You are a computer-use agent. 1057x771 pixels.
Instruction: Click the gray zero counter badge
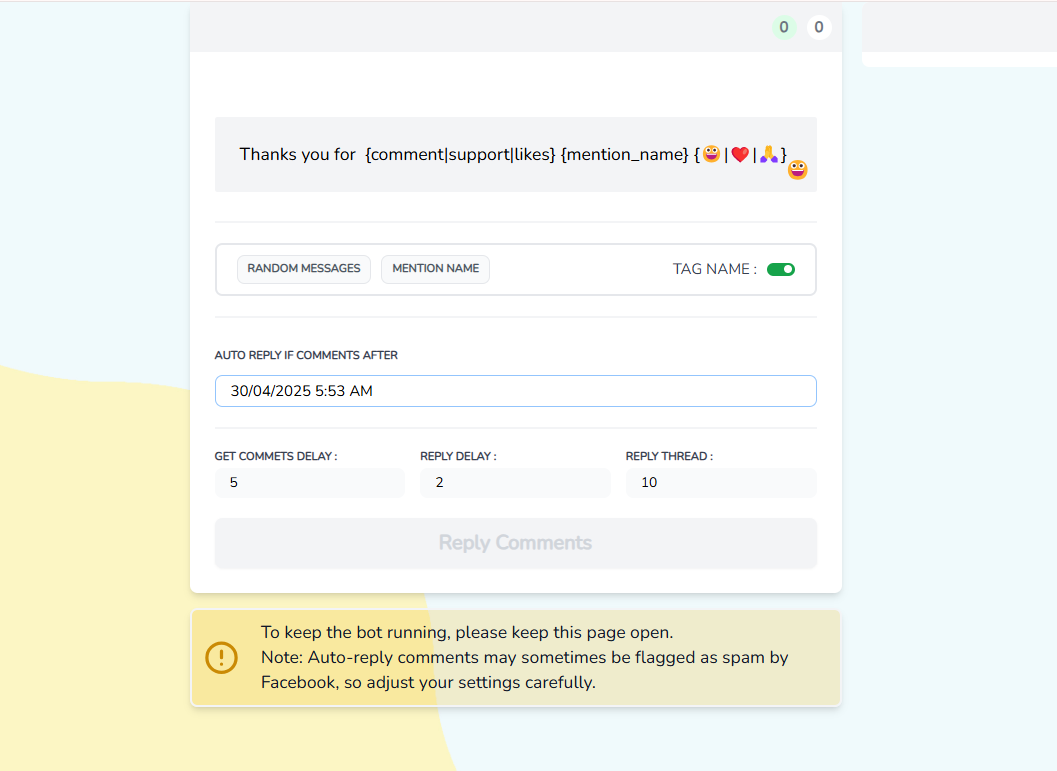click(x=819, y=28)
